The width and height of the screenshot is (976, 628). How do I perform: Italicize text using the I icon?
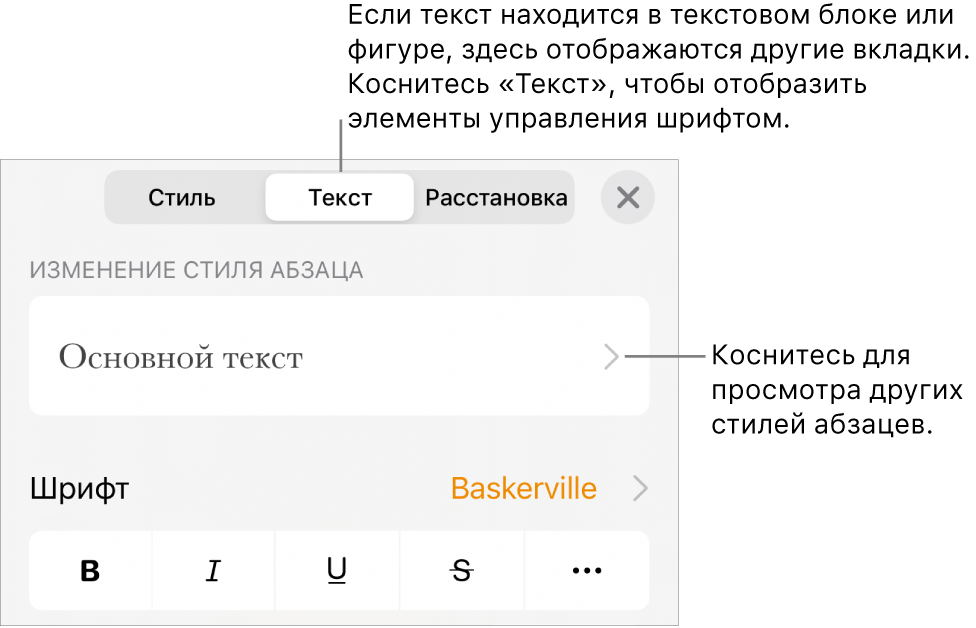tap(213, 570)
